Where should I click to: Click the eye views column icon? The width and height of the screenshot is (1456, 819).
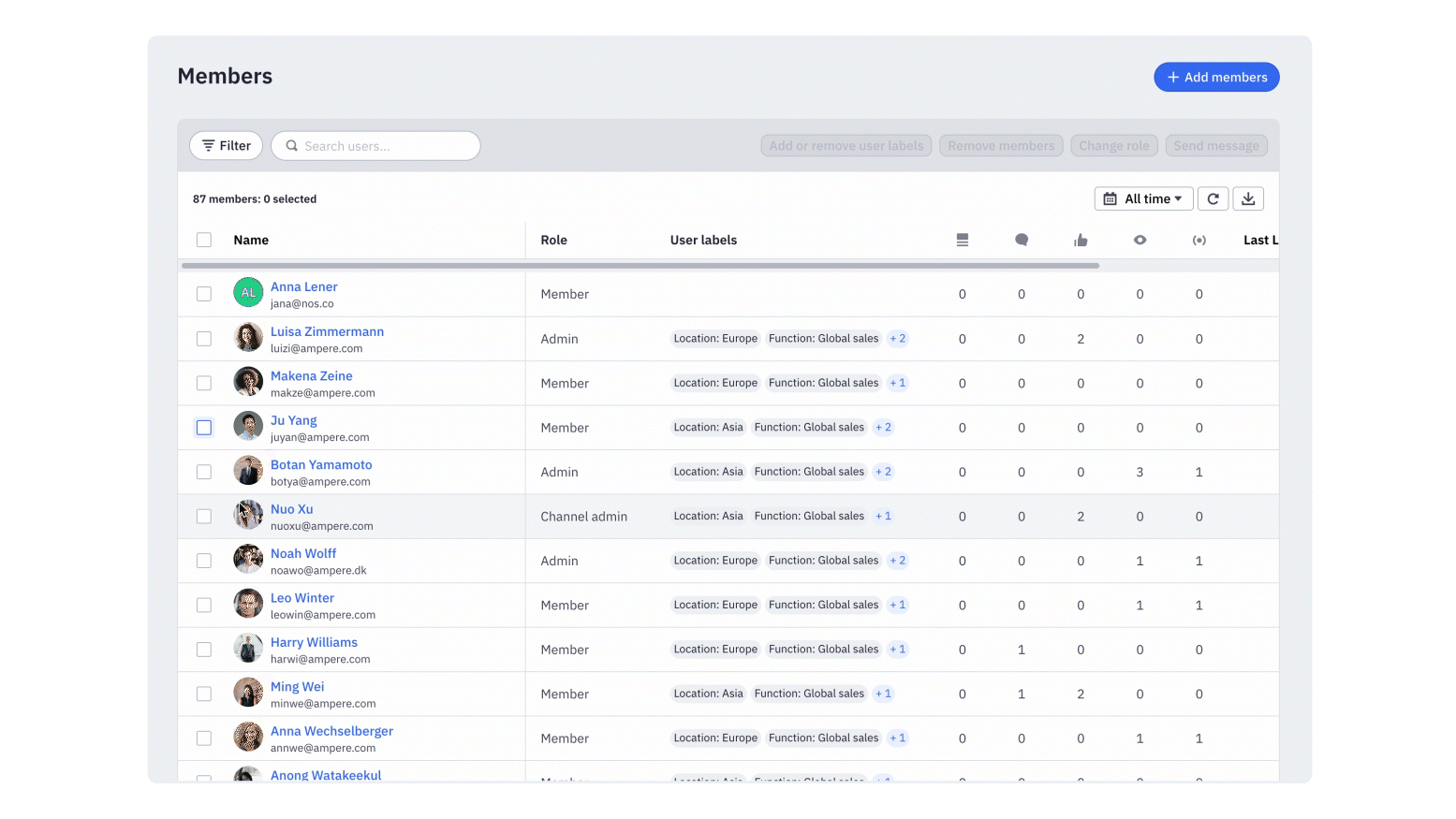(1140, 241)
